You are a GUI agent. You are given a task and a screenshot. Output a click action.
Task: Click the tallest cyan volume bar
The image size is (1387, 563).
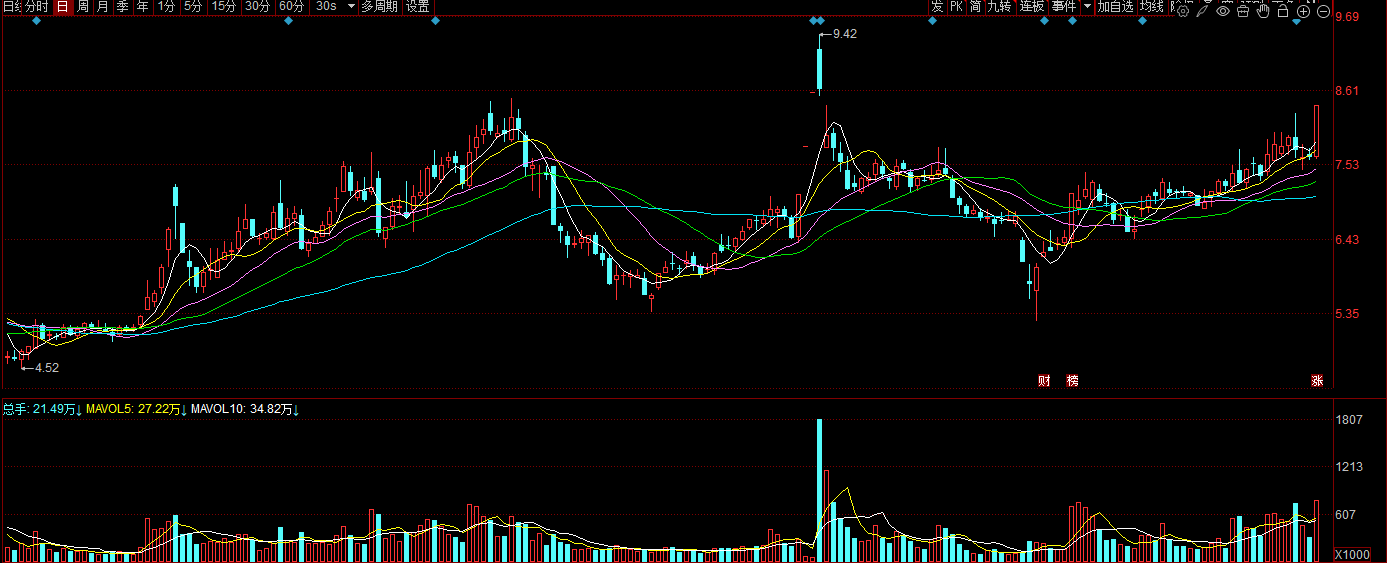tap(819, 490)
